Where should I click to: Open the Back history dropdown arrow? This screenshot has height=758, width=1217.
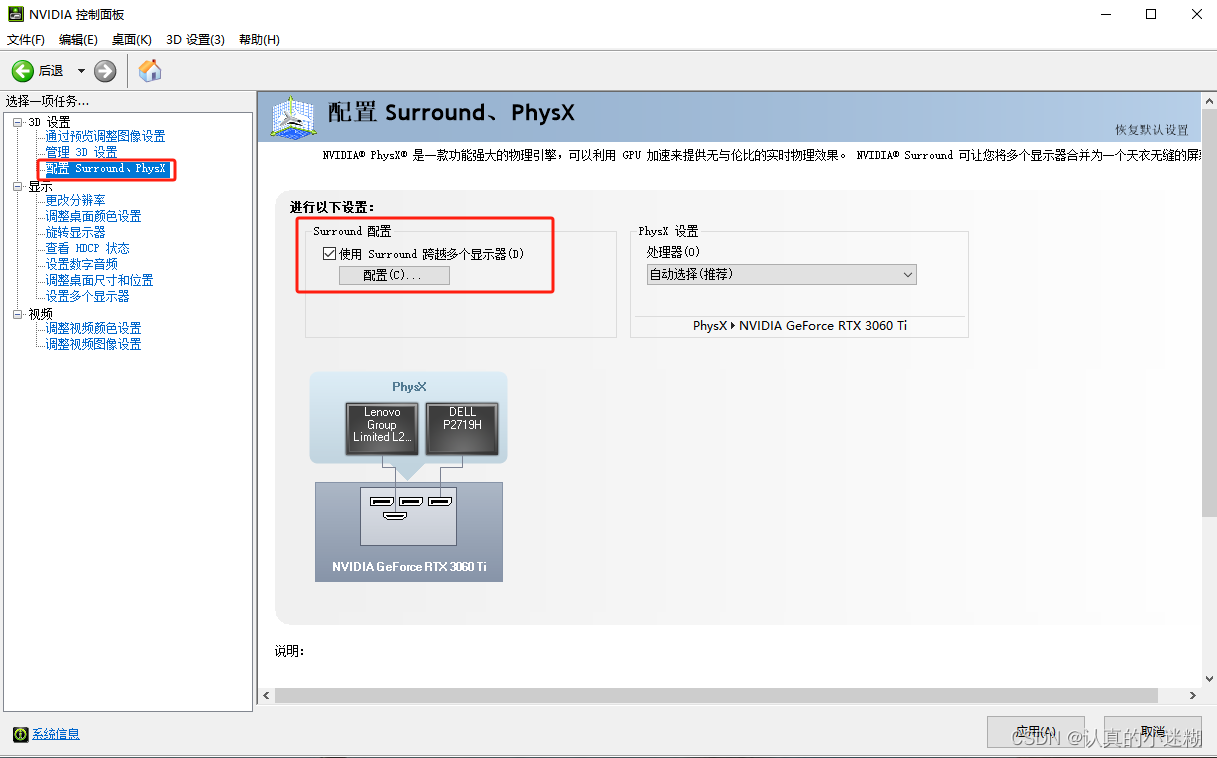(x=81, y=71)
